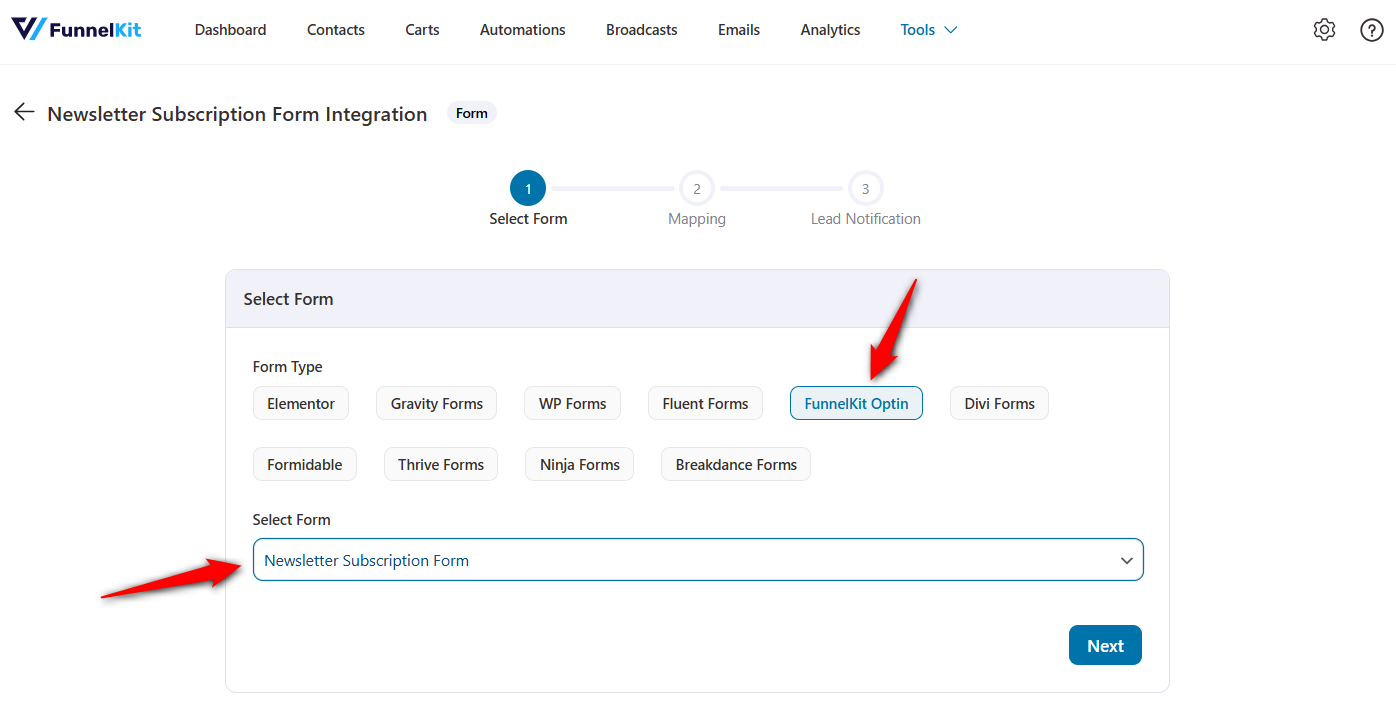
Task: Click the Form badge beside title
Action: pyautogui.click(x=471, y=113)
